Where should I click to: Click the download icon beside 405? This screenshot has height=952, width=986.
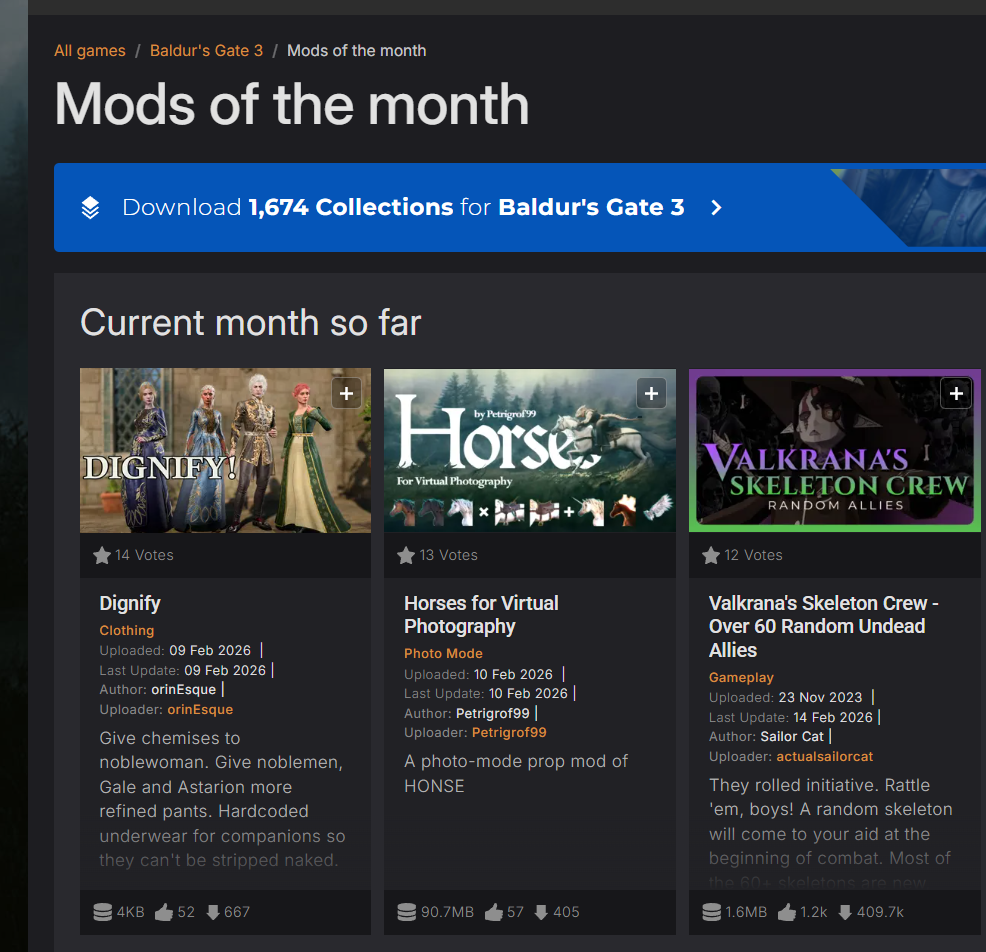point(541,912)
